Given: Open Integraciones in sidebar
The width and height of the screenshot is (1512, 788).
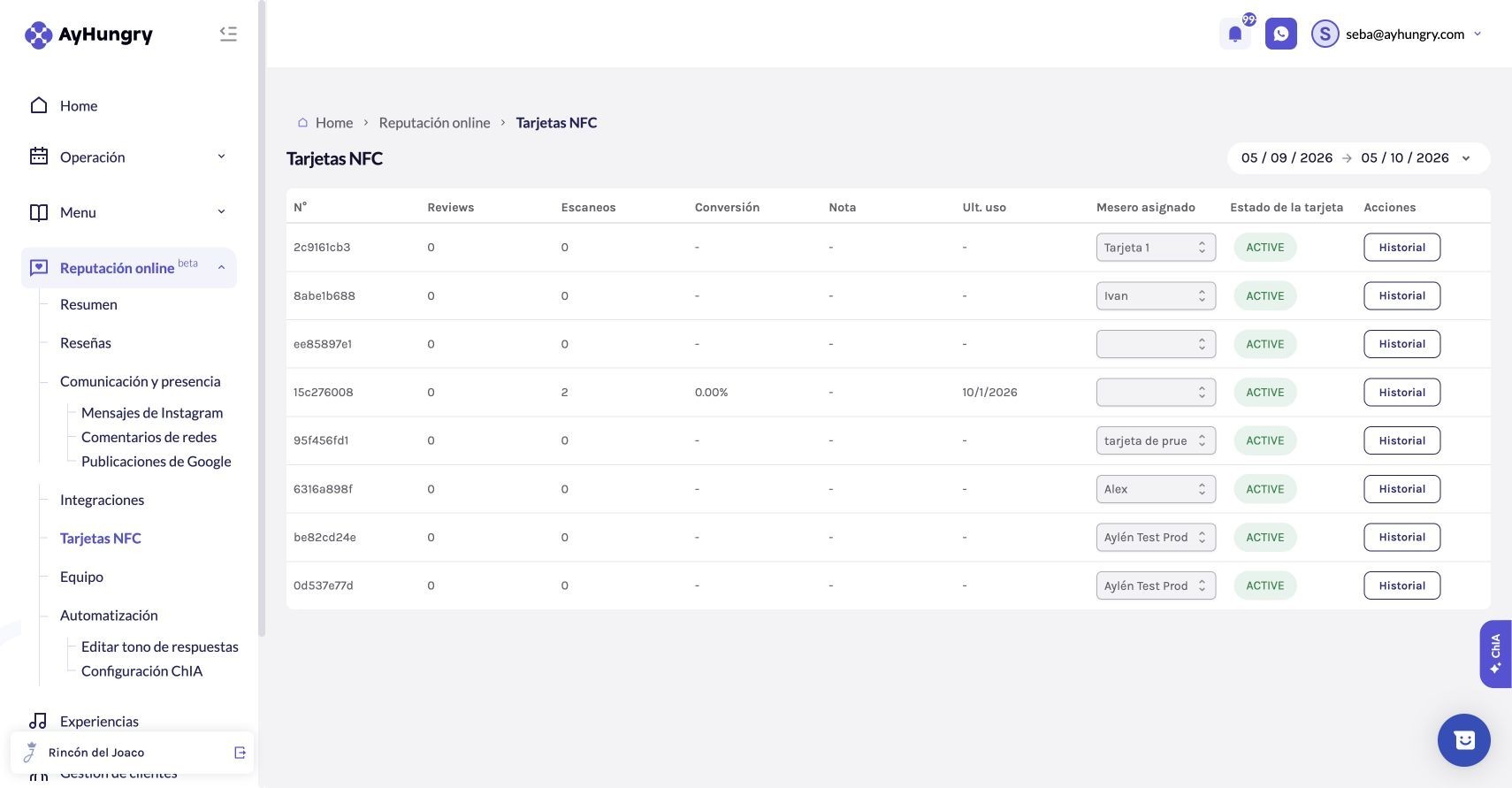Looking at the screenshot, I should tap(102, 500).
